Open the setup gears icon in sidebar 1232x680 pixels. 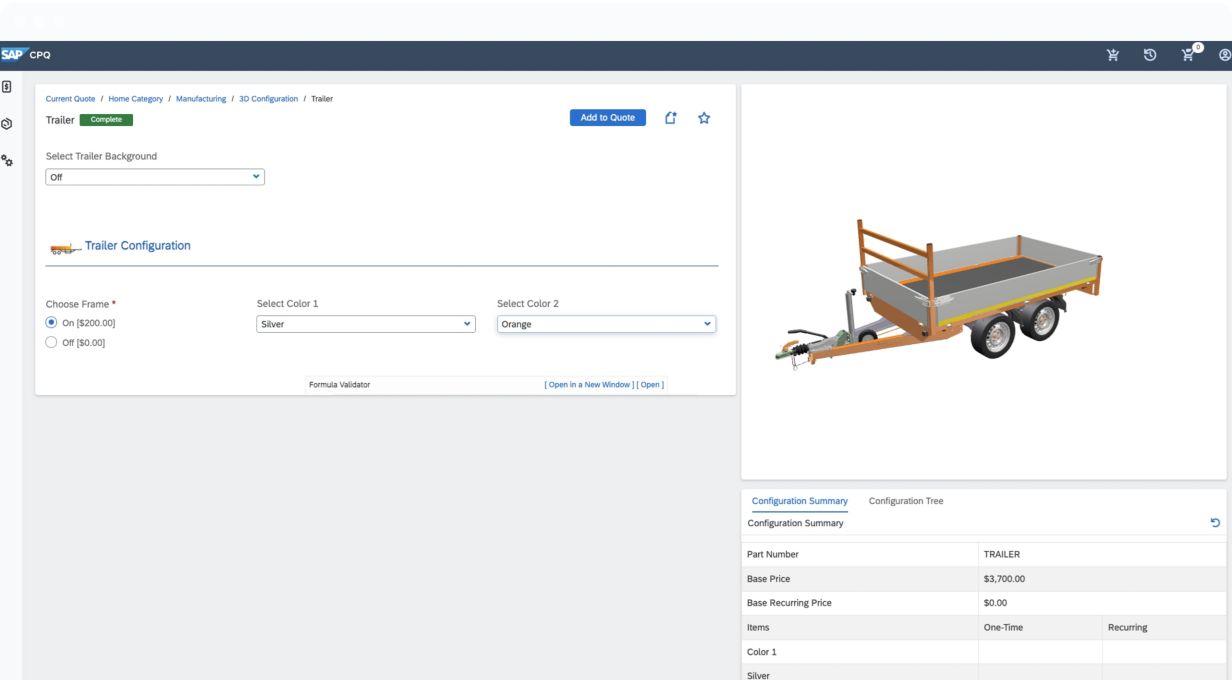[7, 160]
